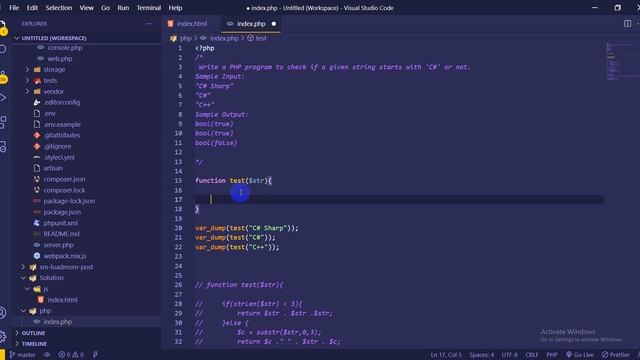640x360 pixels.
Task: Open the .env file
Action: [x=49, y=113]
